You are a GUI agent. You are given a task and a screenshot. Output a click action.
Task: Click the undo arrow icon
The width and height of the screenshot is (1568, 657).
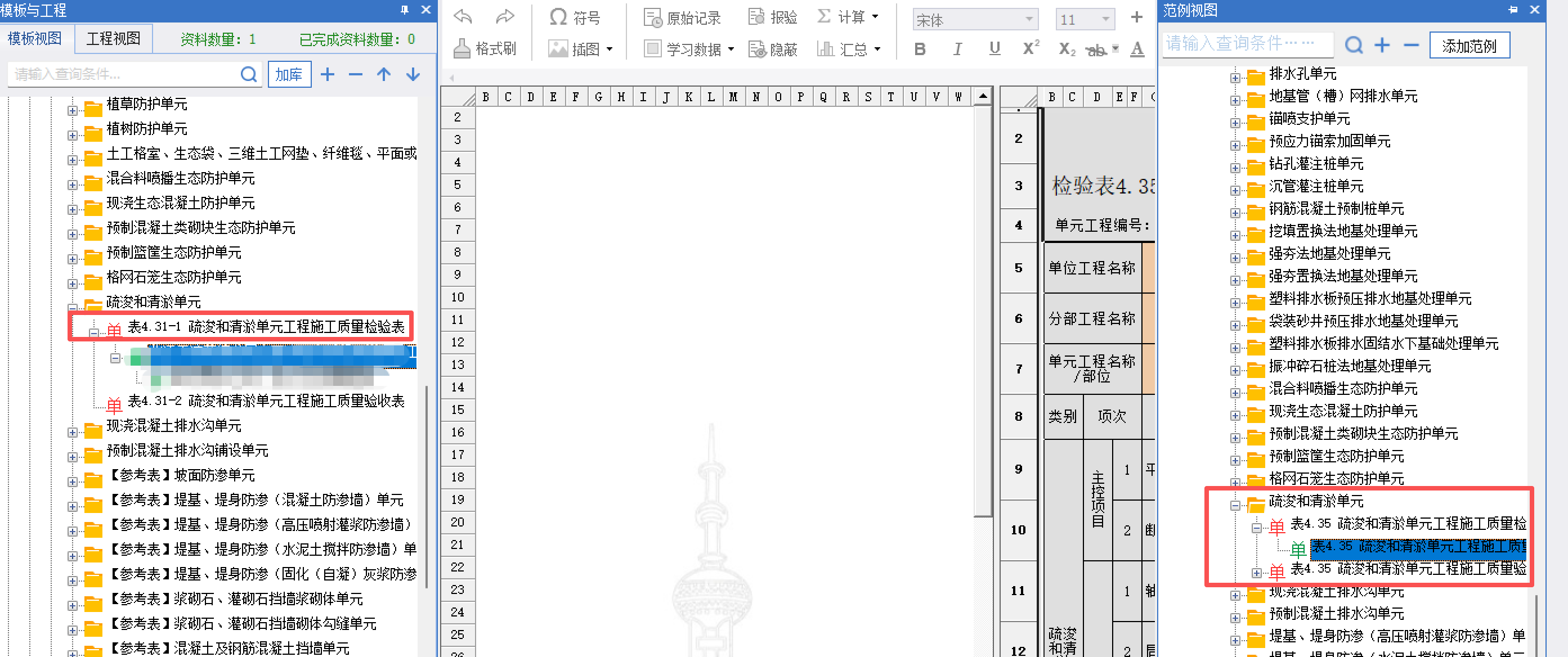[x=463, y=17]
